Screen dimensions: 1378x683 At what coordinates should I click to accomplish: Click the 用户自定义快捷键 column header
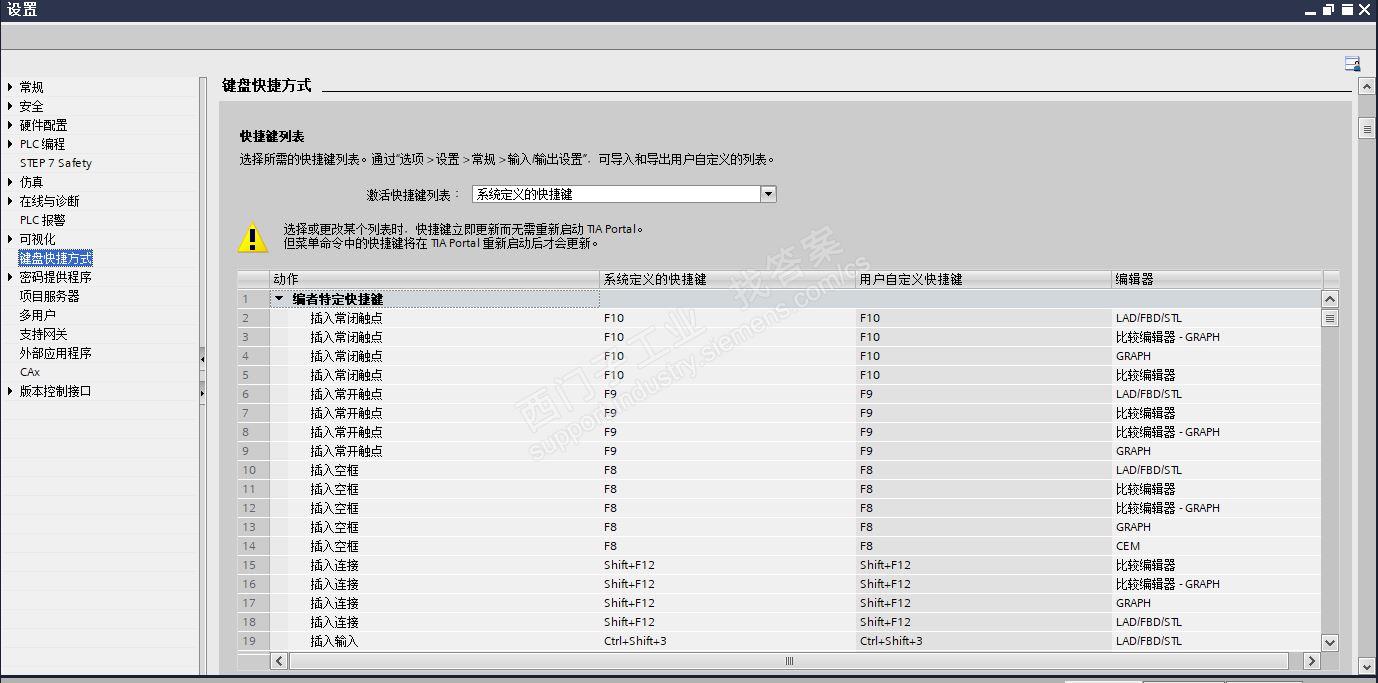click(x=983, y=279)
